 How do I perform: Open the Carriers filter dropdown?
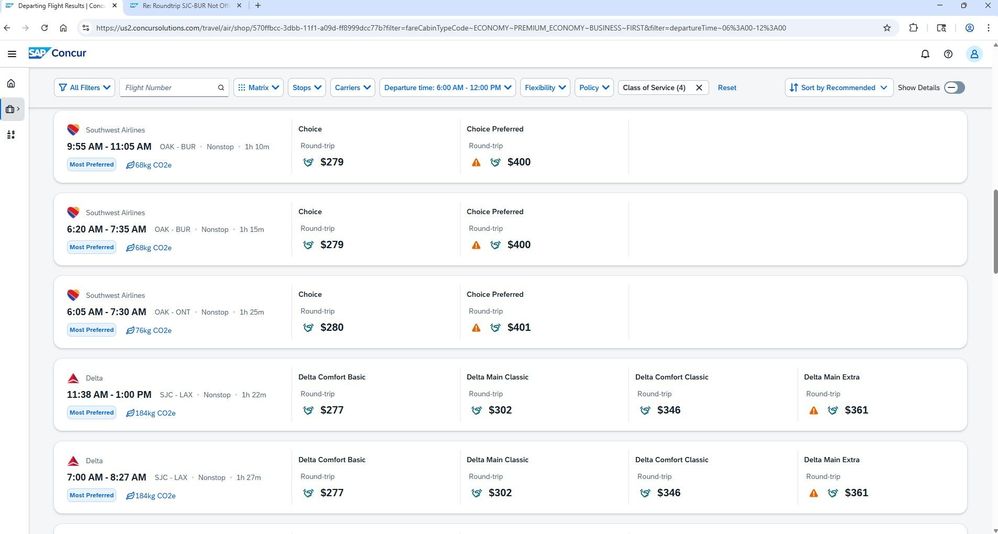[x=353, y=88]
